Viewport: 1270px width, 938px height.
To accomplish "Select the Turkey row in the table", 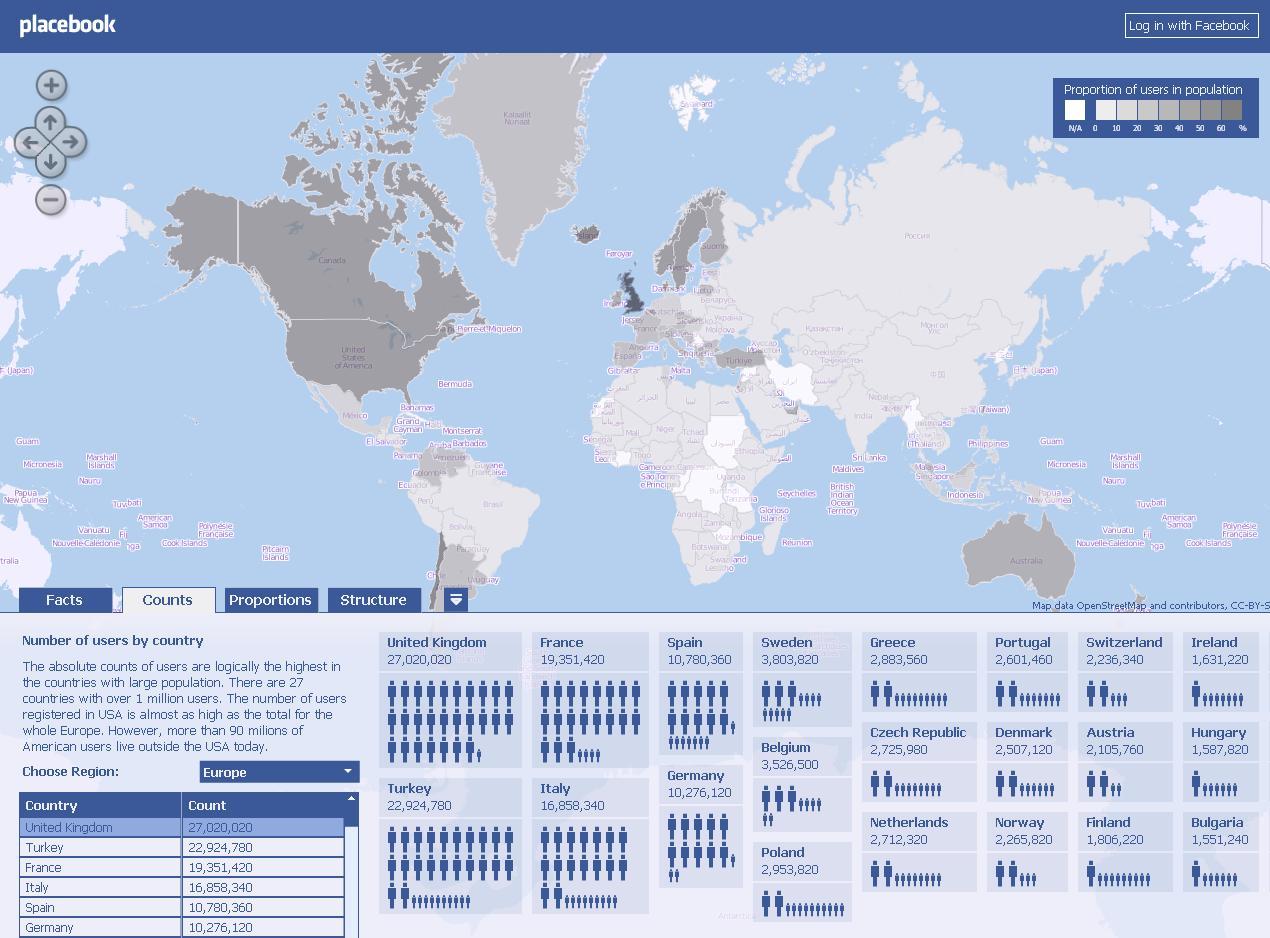I will point(181,847).
